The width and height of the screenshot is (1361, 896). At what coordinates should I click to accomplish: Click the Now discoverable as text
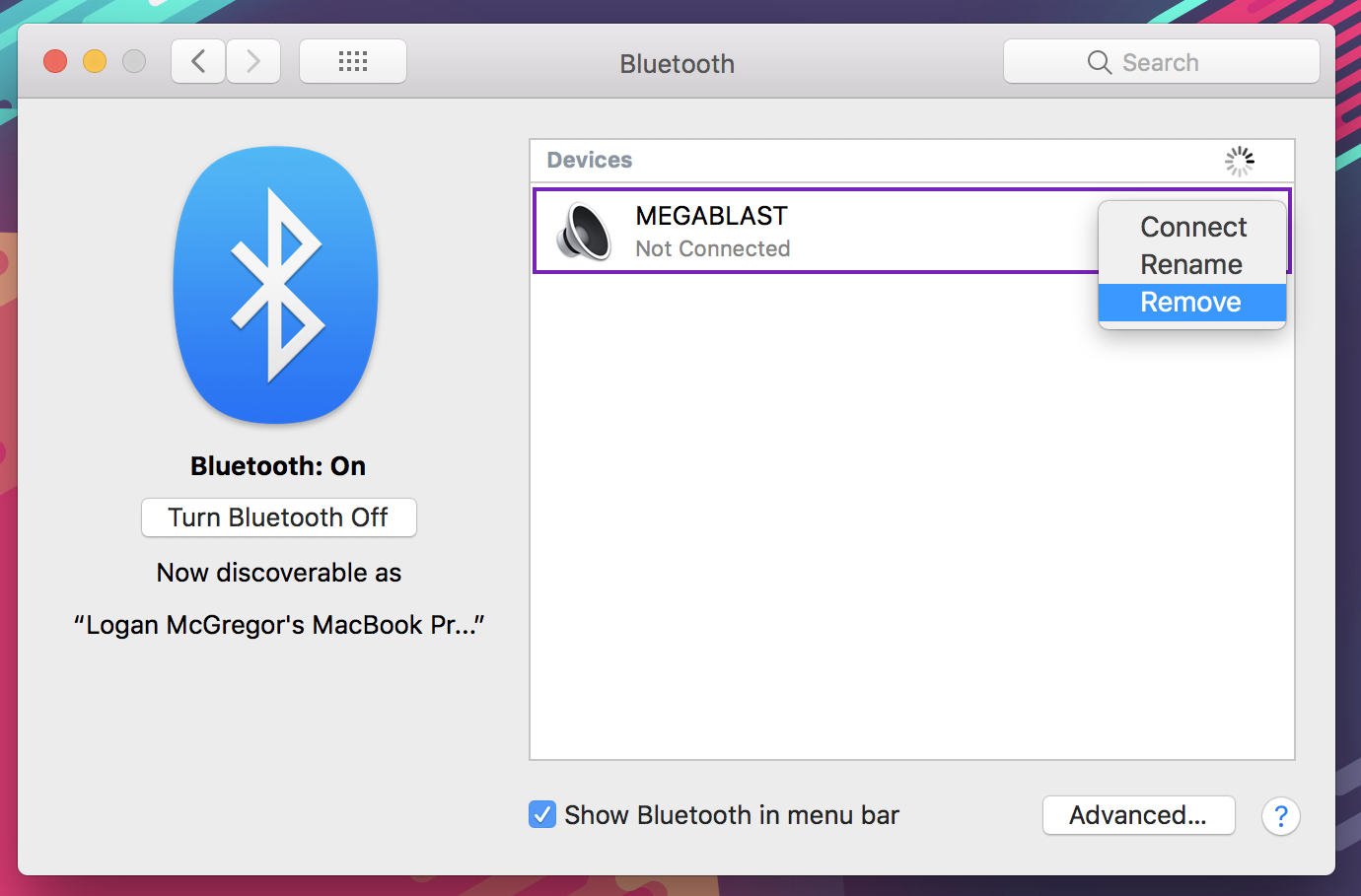click(x=279, y=573)
